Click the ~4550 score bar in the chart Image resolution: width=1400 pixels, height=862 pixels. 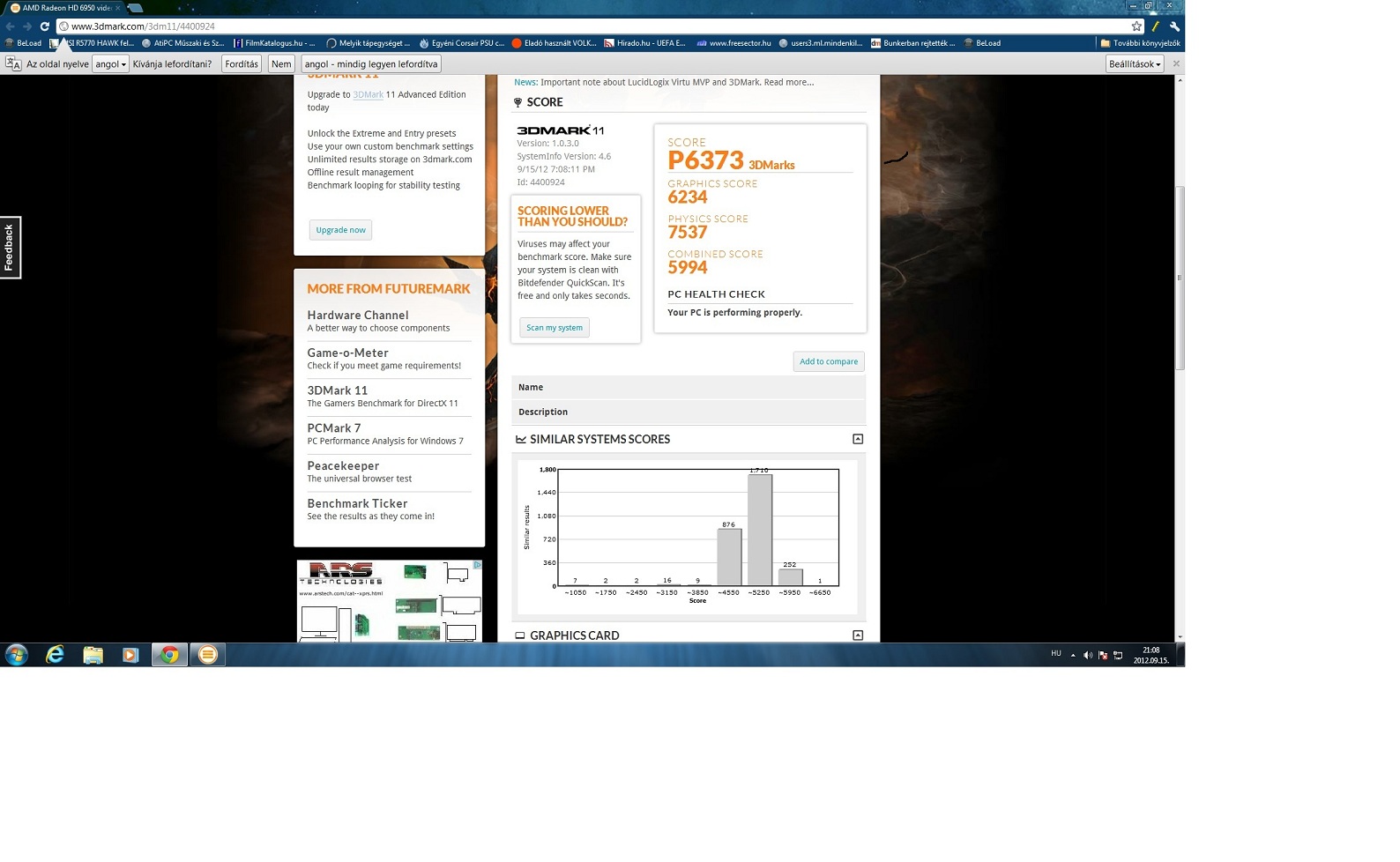point(729,557)
